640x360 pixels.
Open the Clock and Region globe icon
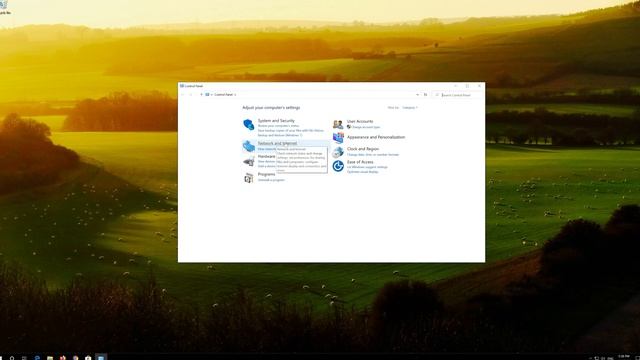(338, 152)
